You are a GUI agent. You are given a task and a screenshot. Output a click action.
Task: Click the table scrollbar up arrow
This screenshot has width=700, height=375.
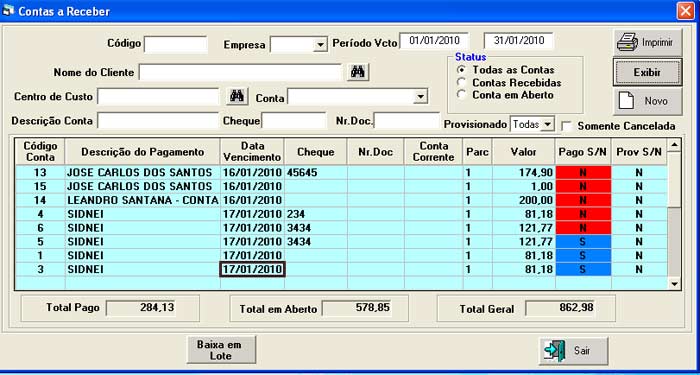pyautogui.click(x=674, y=145)
